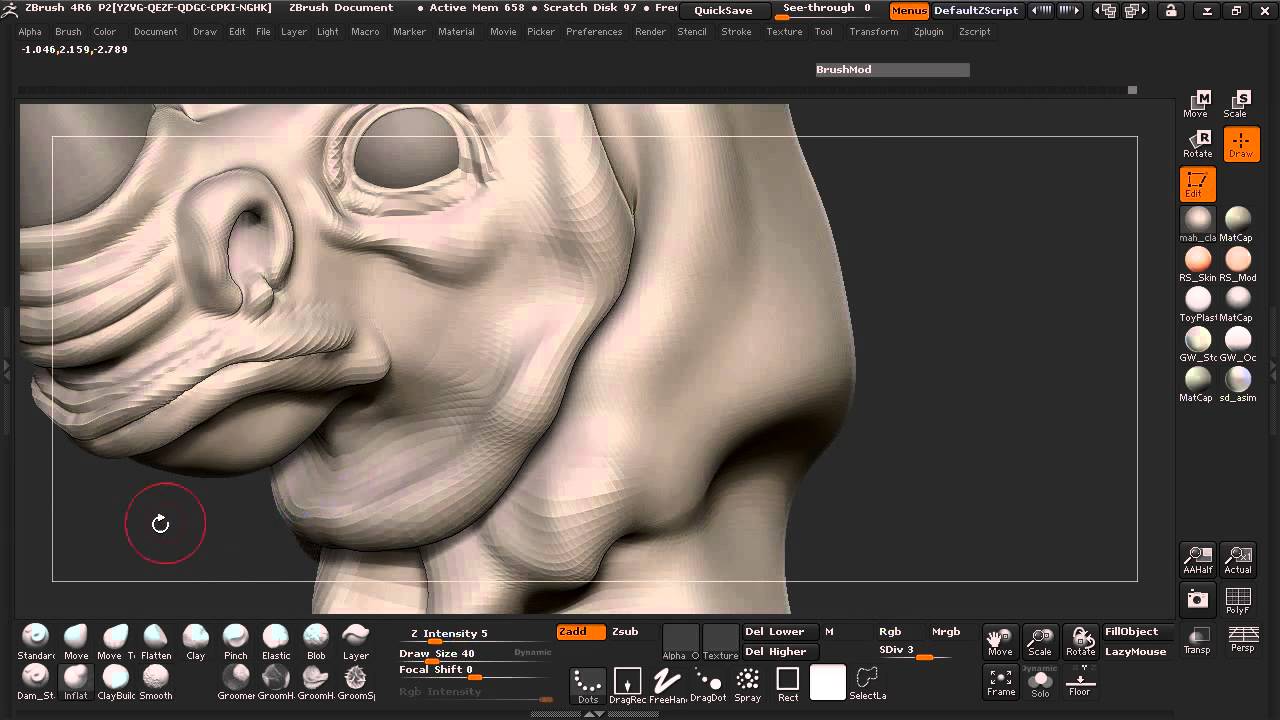
Task: Open the Zplugin menu
Action: coord(928,32)
